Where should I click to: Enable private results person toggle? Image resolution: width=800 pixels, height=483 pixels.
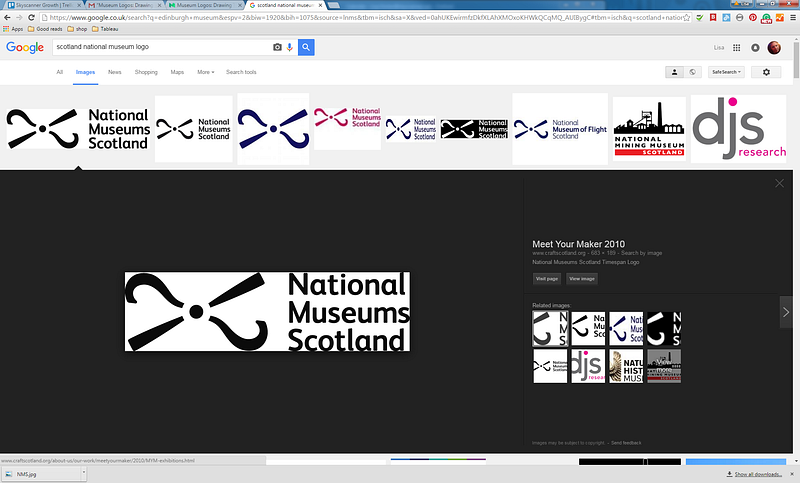[674, 72]
